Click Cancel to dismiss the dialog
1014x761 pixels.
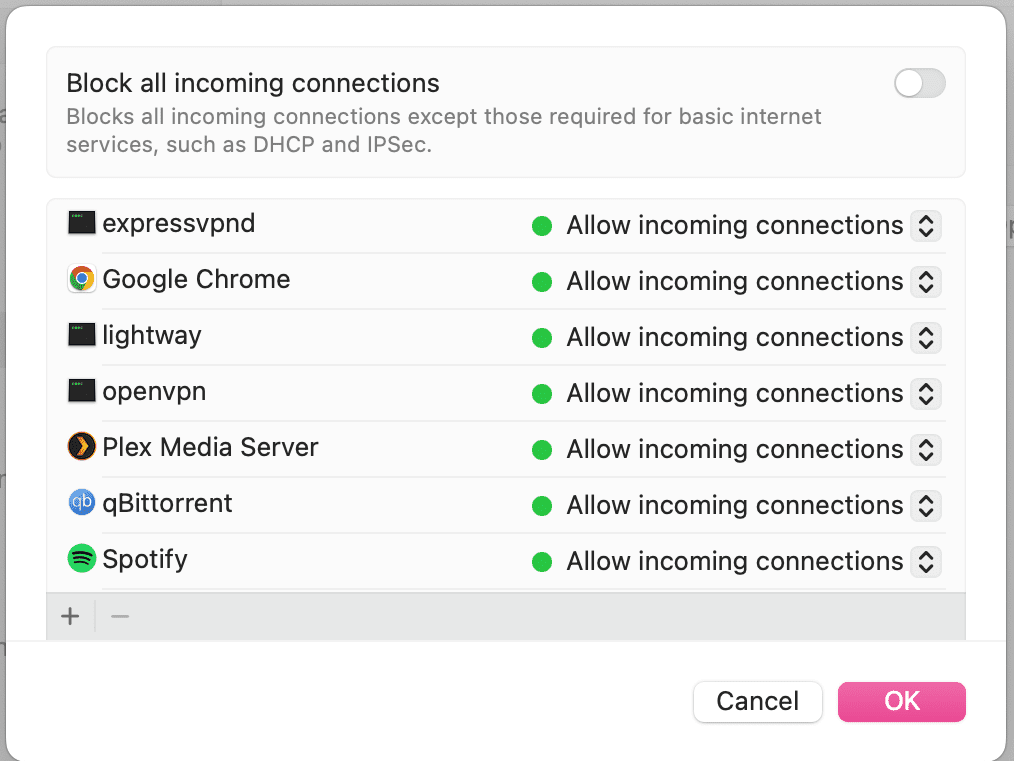(x=757, y=702)
